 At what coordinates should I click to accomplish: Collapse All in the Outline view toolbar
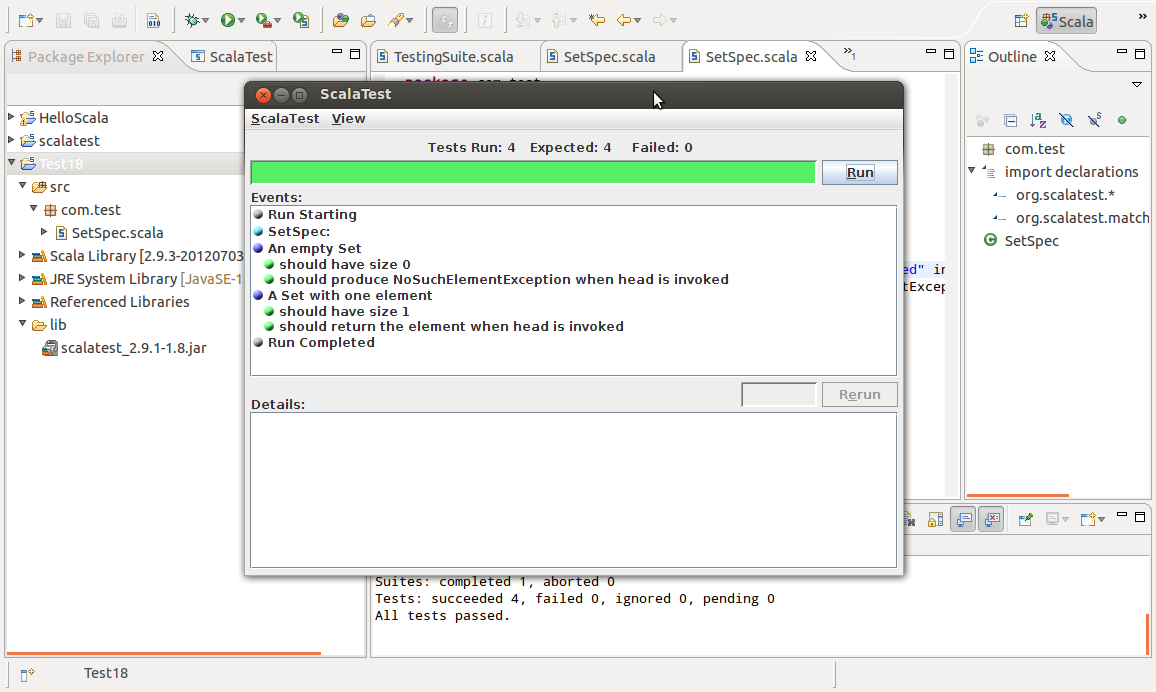point(1010,120)
